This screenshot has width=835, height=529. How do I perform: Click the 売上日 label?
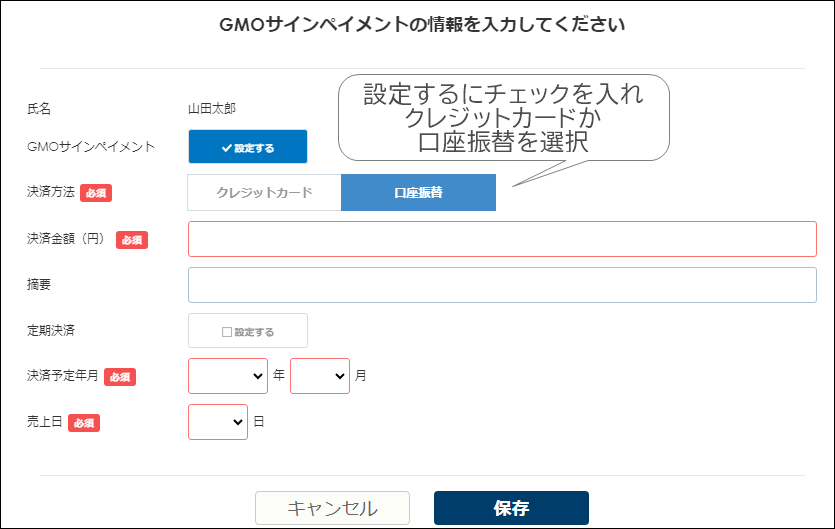click(x=45, y=422)
